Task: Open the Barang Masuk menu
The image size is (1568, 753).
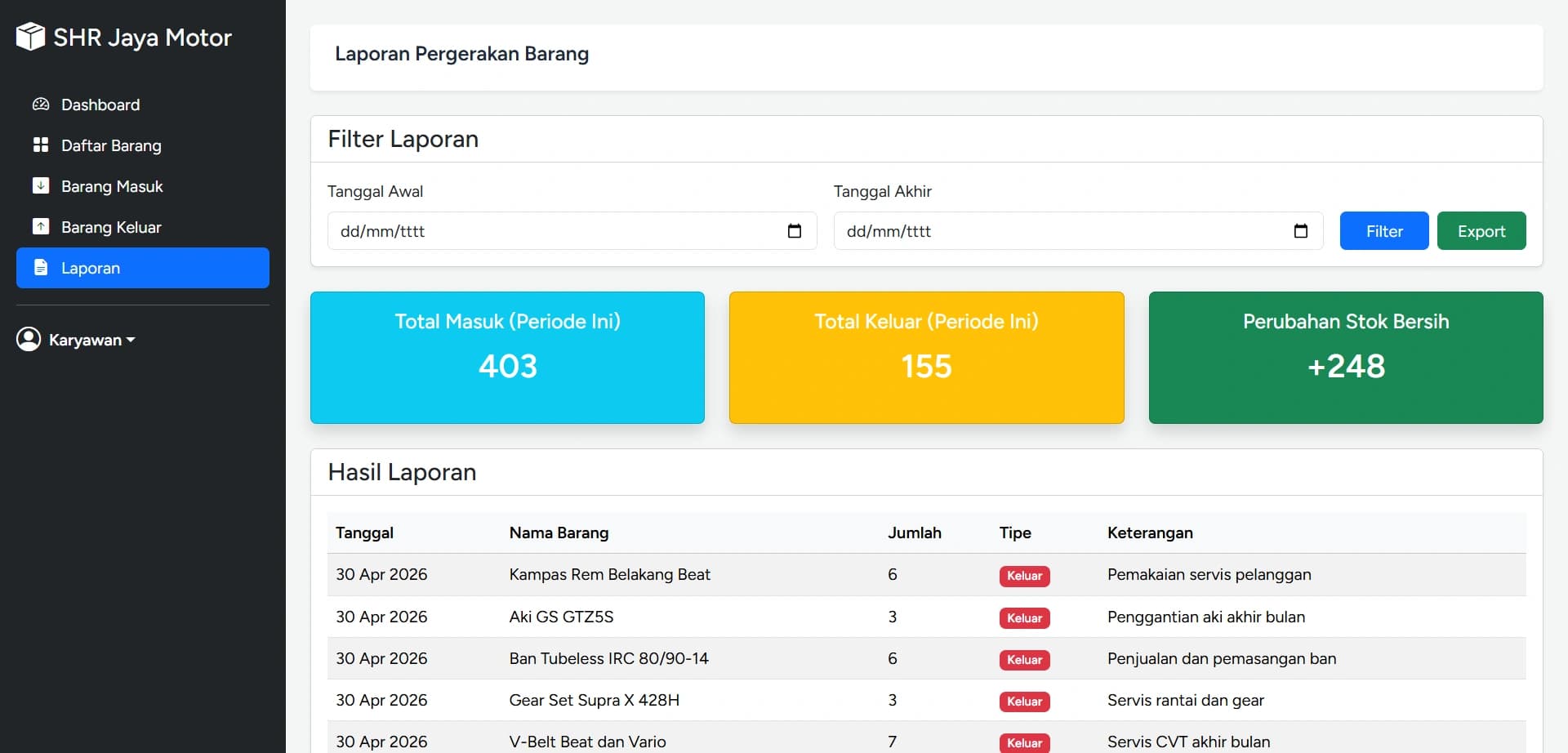Action: coord(143,186)
